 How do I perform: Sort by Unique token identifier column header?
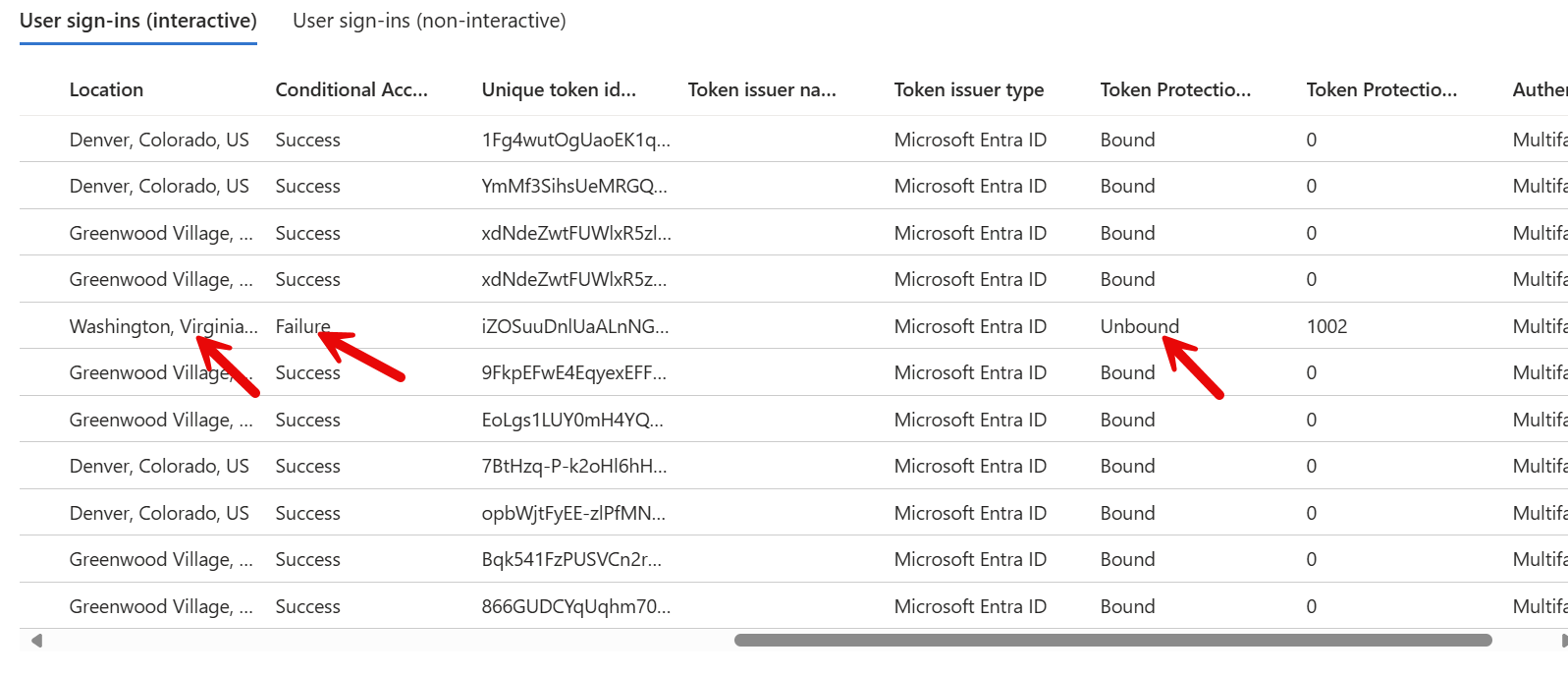coord(559,89)
